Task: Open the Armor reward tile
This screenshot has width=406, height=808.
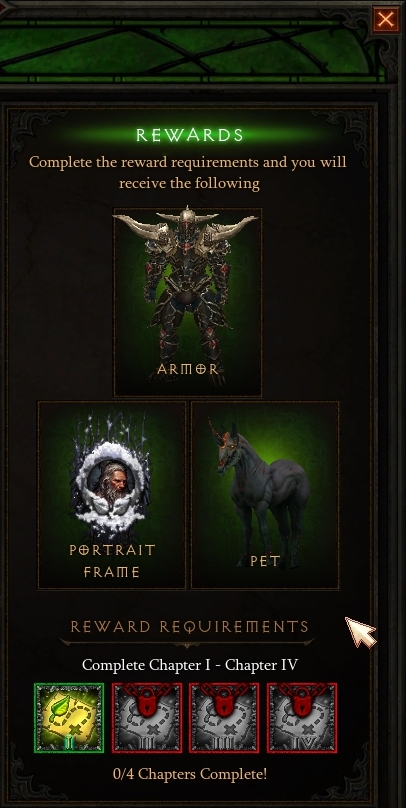Action: tap(188, 302)
